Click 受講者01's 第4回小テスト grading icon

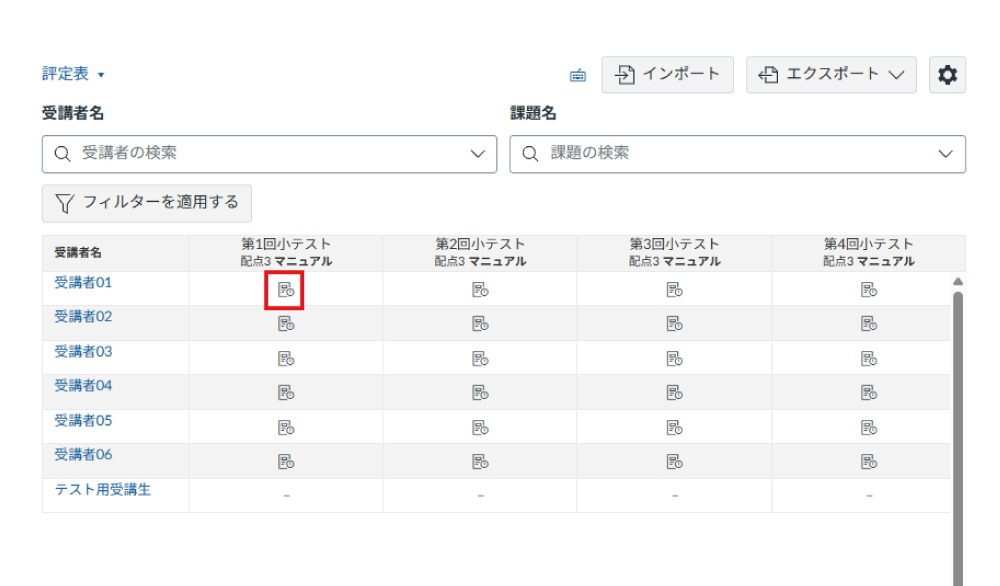pyautogui.click(x=868, y=290)
